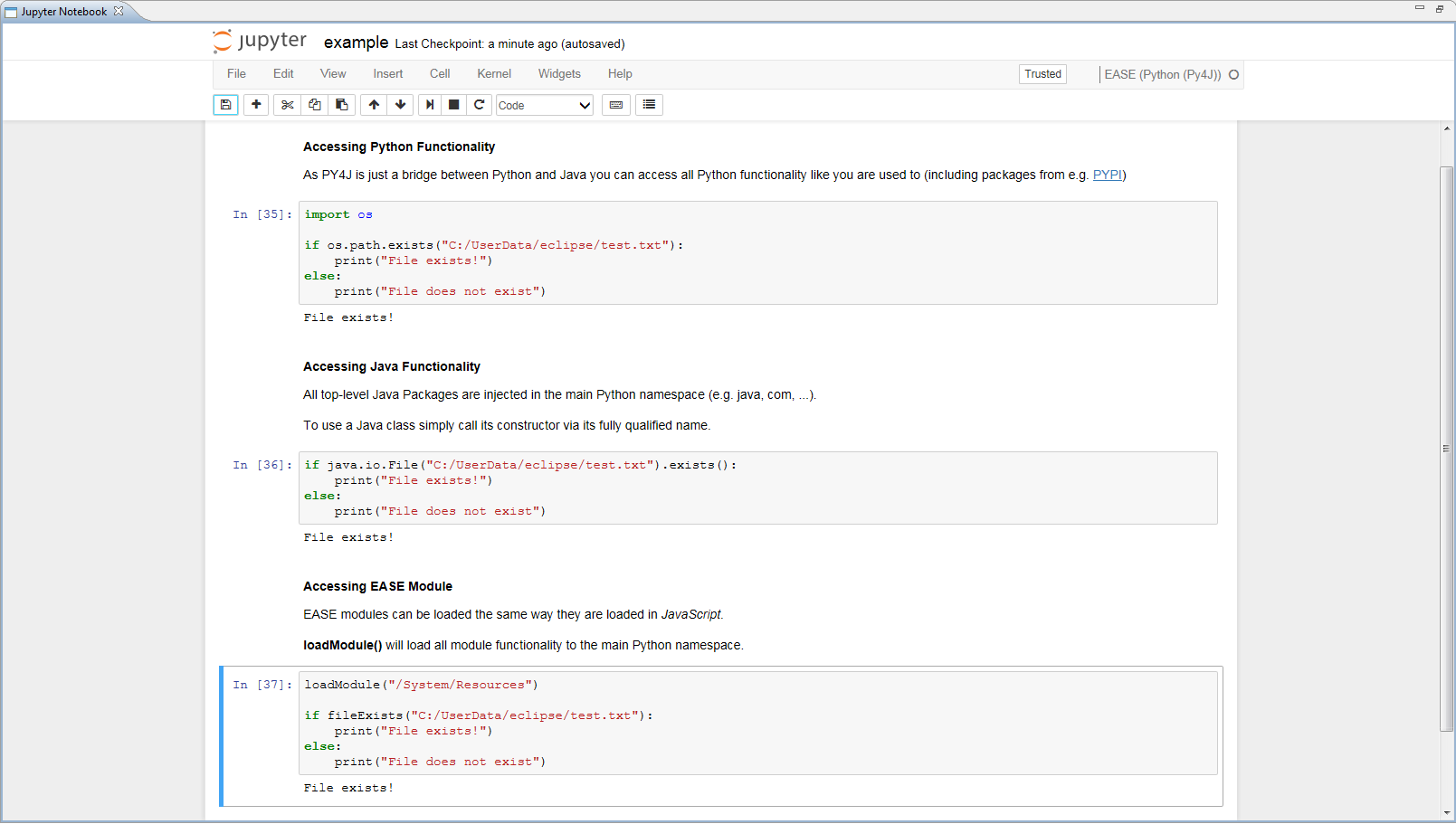Open the cell toolbar list icon
The width and height of the screenshot is (1456, 824).
tap(649, 105)
